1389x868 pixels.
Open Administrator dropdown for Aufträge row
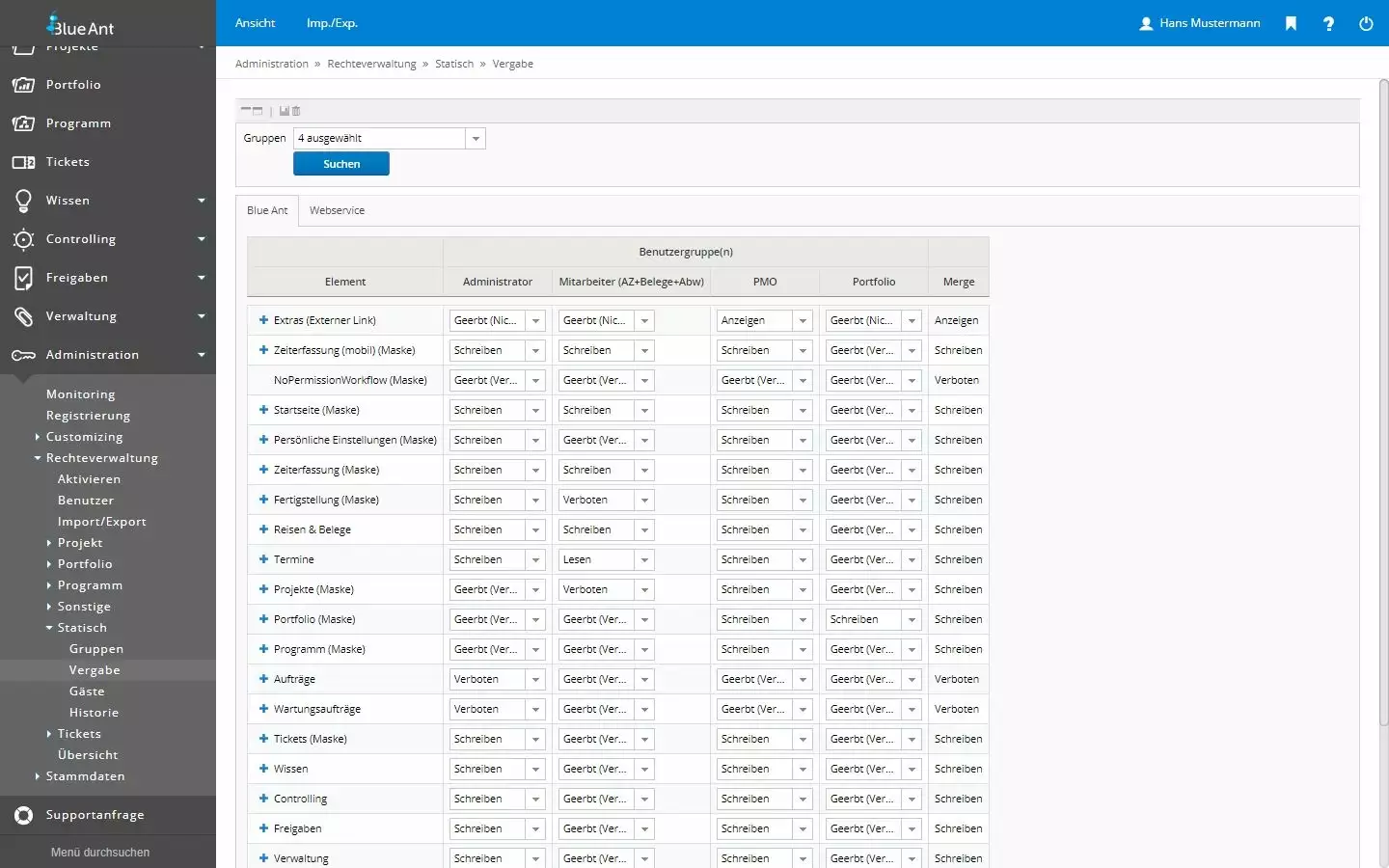click(535, 679)
